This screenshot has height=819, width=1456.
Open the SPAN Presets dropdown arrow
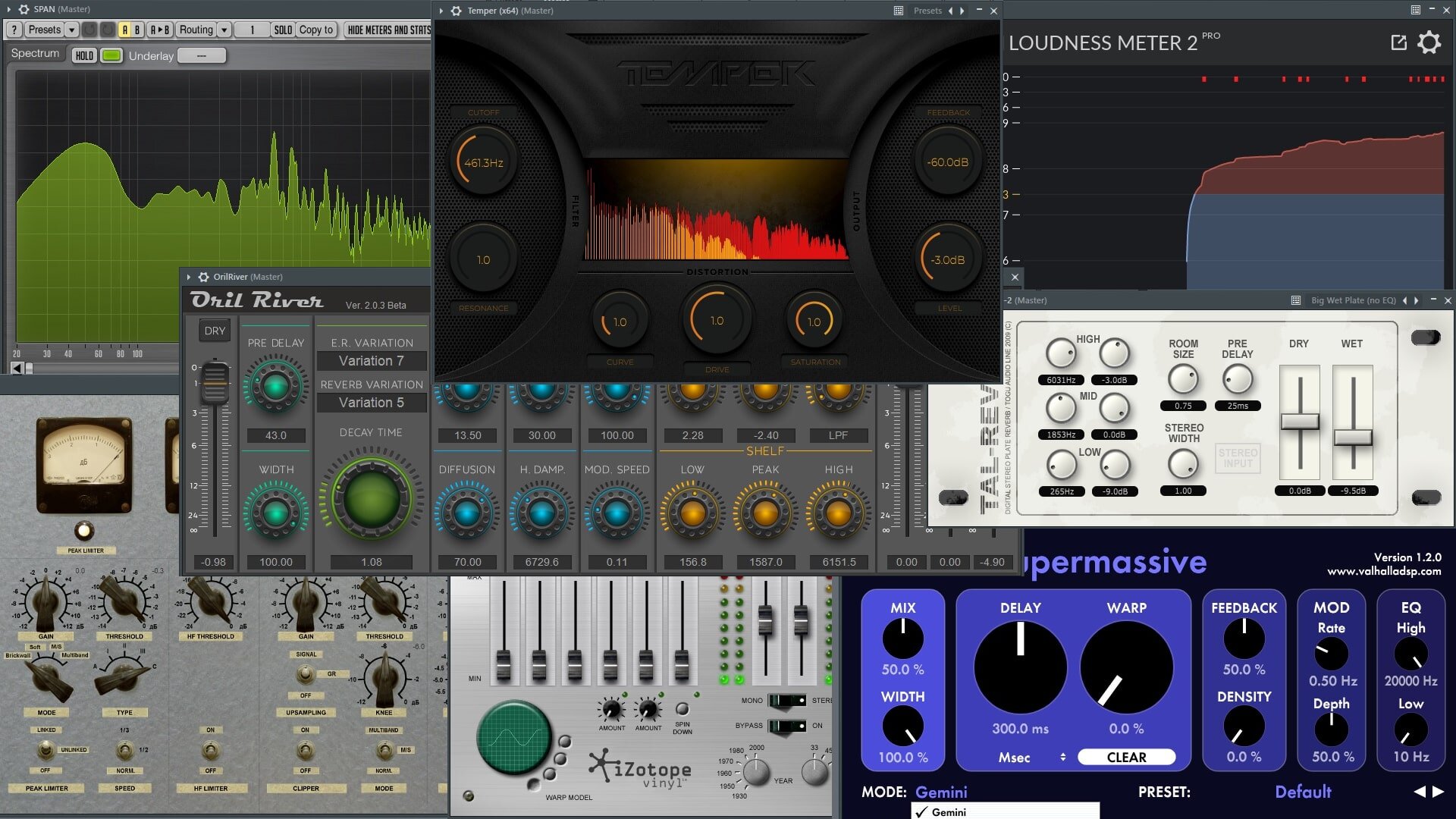[x=71, y=30]
